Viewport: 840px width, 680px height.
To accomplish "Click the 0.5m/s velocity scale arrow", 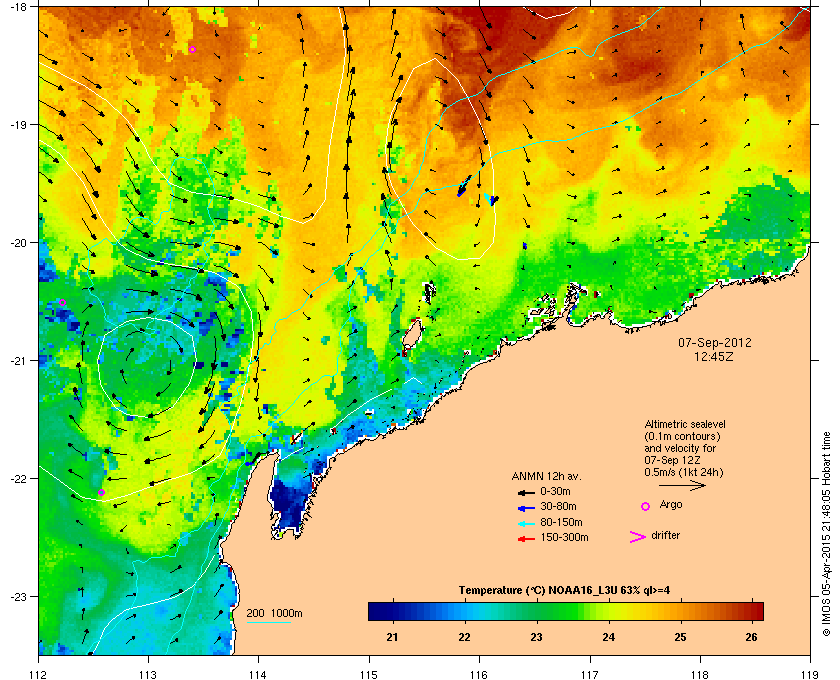I will click(682, 486).
